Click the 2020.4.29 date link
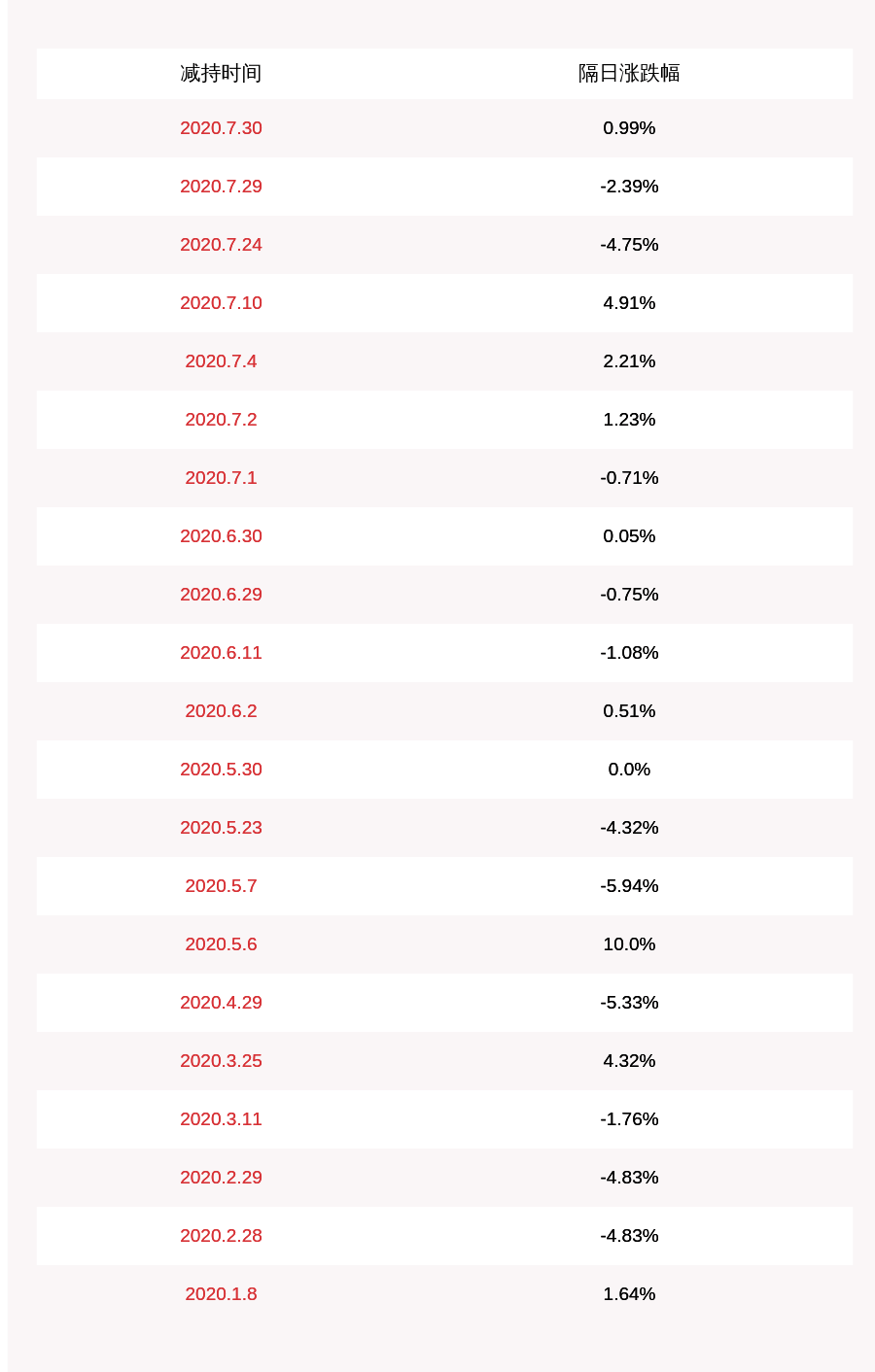This screenshot has width=875, height=1372. (221, 1003)
